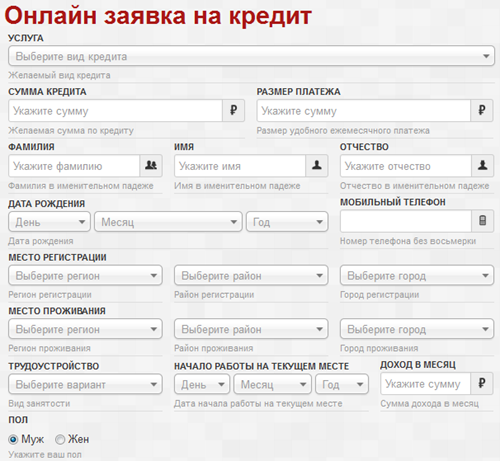Select the Жен radio button
This screenshot has width=500, height=461.
[60, 440]
